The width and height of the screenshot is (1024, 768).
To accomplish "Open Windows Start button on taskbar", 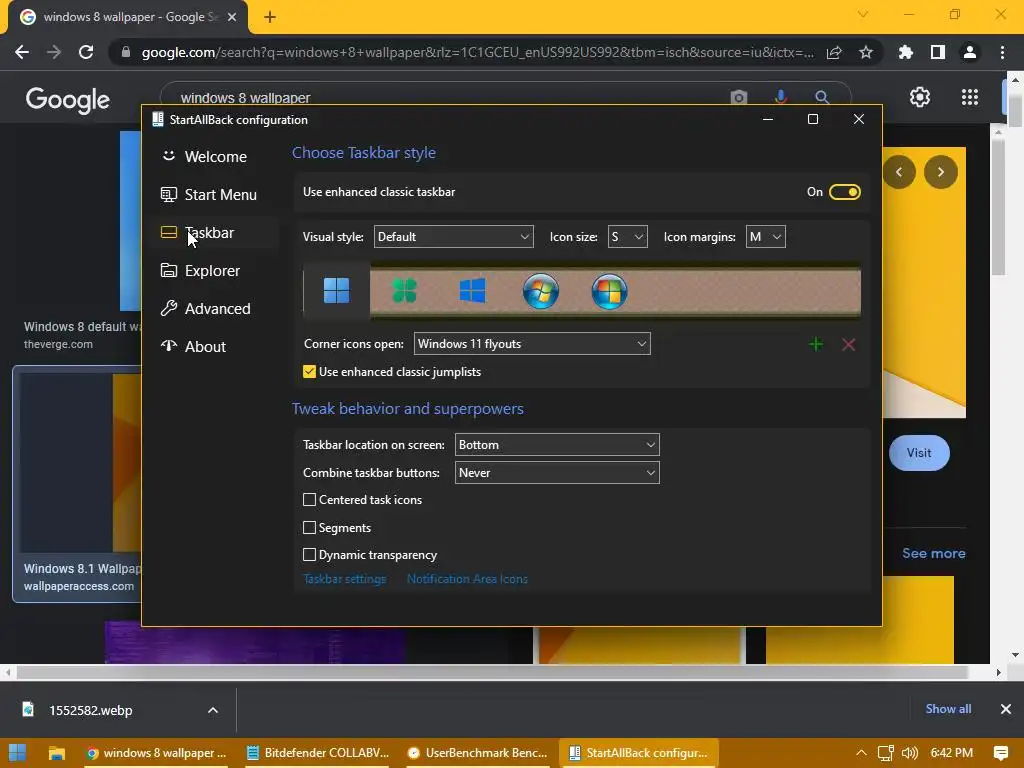I will pyautogui.click(x=18, y=753).
